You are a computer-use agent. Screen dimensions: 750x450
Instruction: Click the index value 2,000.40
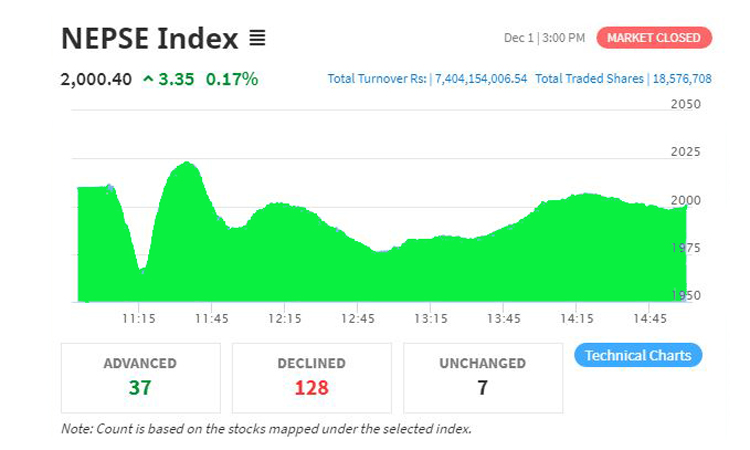[x=96, y=79]
